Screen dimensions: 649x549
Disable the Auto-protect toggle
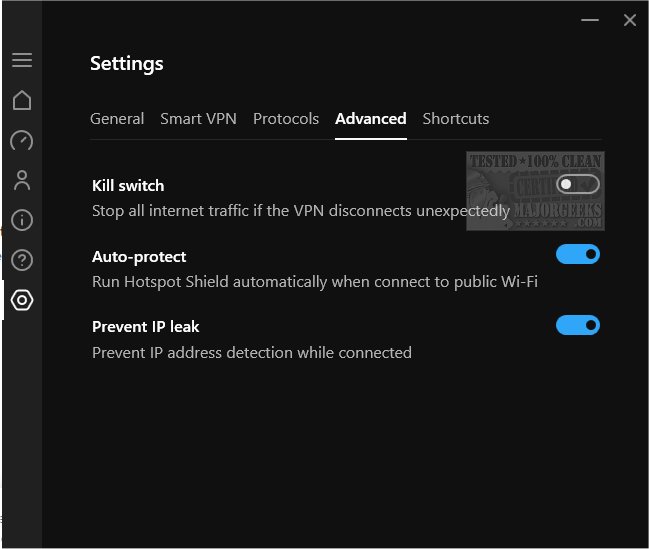(578, 255)
